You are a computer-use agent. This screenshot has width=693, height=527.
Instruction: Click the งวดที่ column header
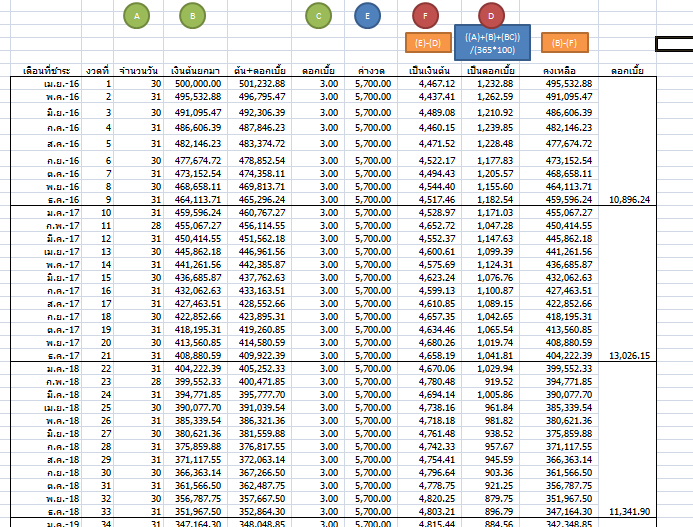point(97,71)
